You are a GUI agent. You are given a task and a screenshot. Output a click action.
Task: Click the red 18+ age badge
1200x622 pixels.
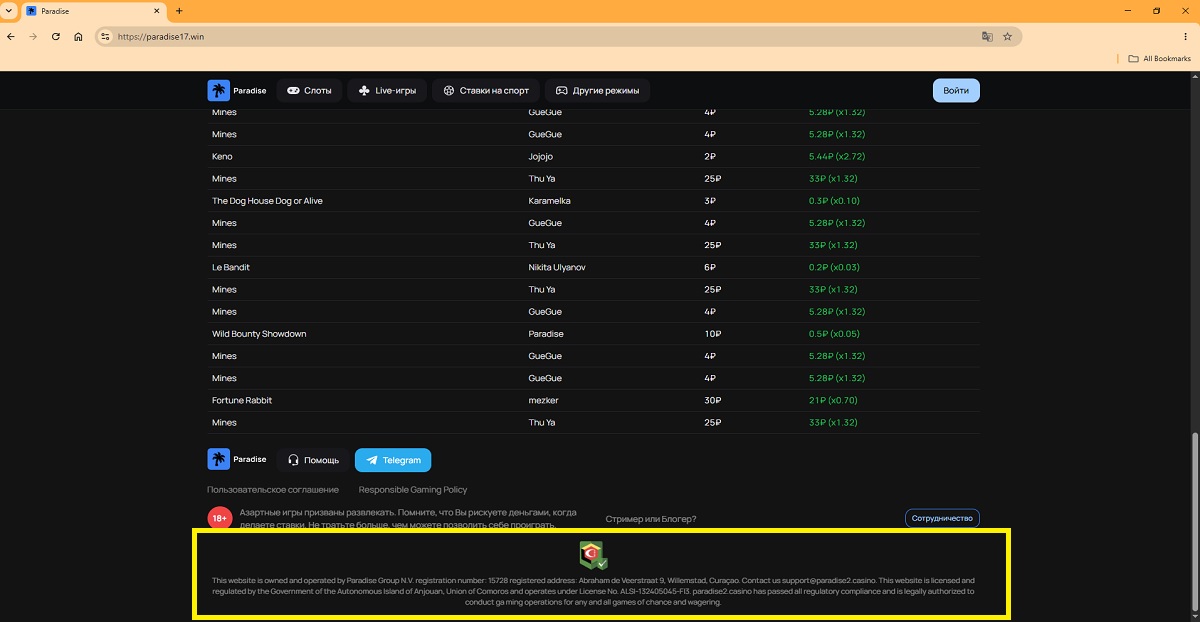coord(220,518)
